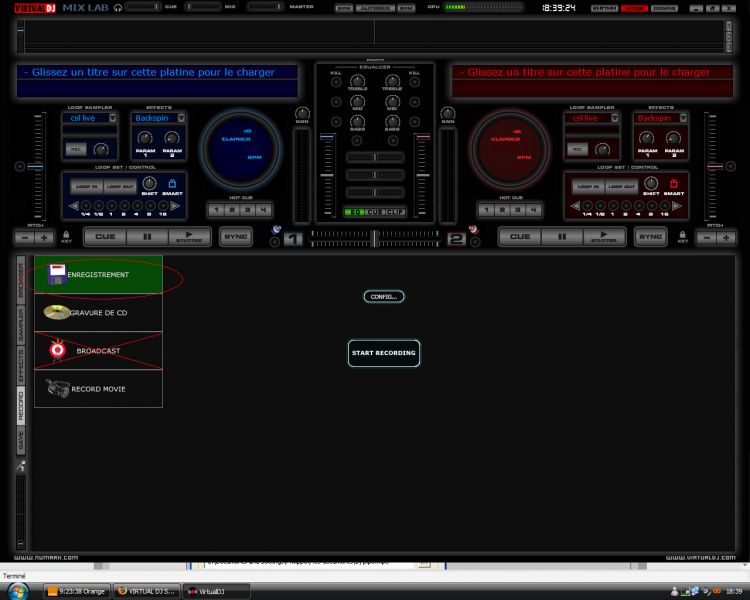
Task: Click the Broadcast target icon
Action: point(57,351)
